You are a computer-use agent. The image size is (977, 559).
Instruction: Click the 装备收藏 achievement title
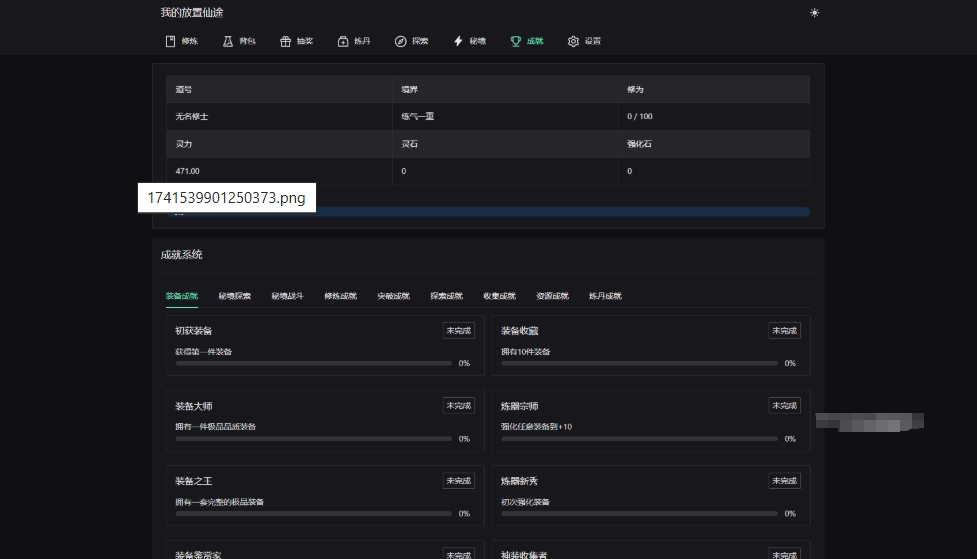[520, 331]
